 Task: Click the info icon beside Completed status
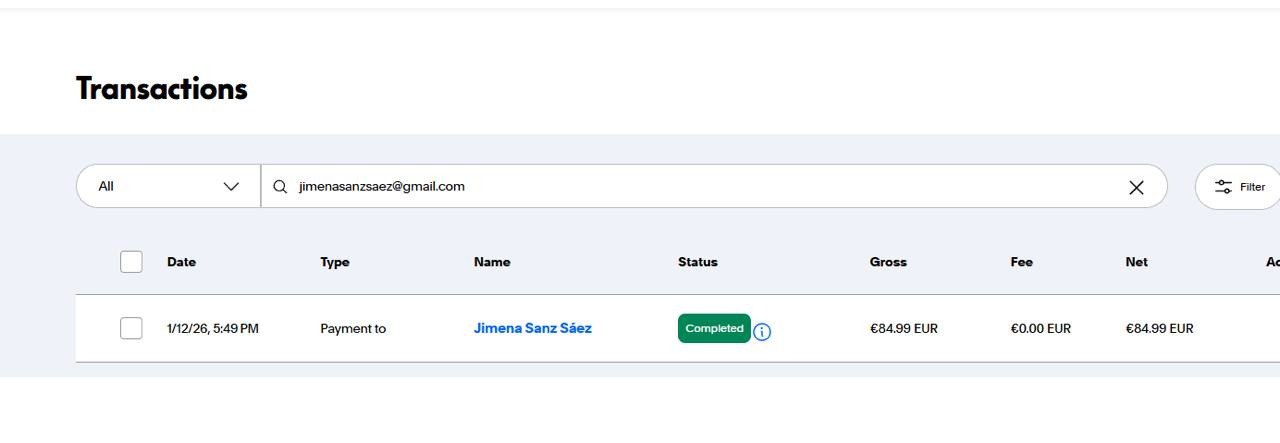pos(762,332)
